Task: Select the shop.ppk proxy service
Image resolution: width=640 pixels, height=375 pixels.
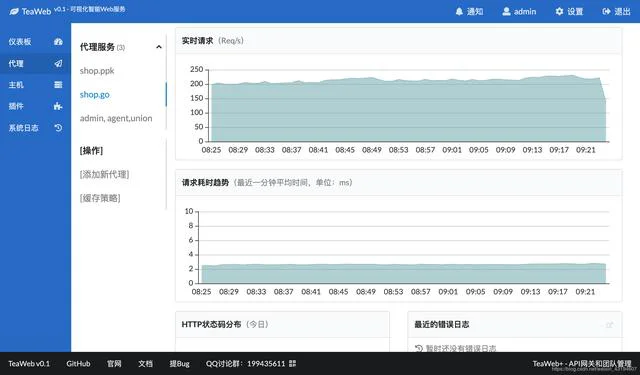Action: pos(97,71)
